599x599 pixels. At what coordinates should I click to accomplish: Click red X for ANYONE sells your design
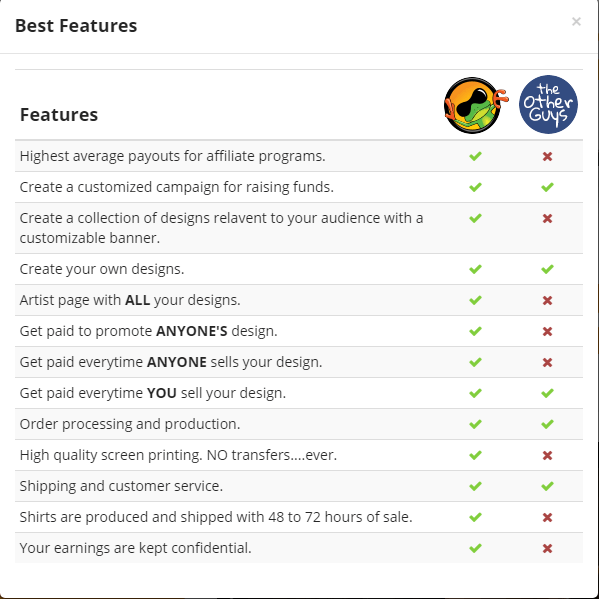[547, 362]
